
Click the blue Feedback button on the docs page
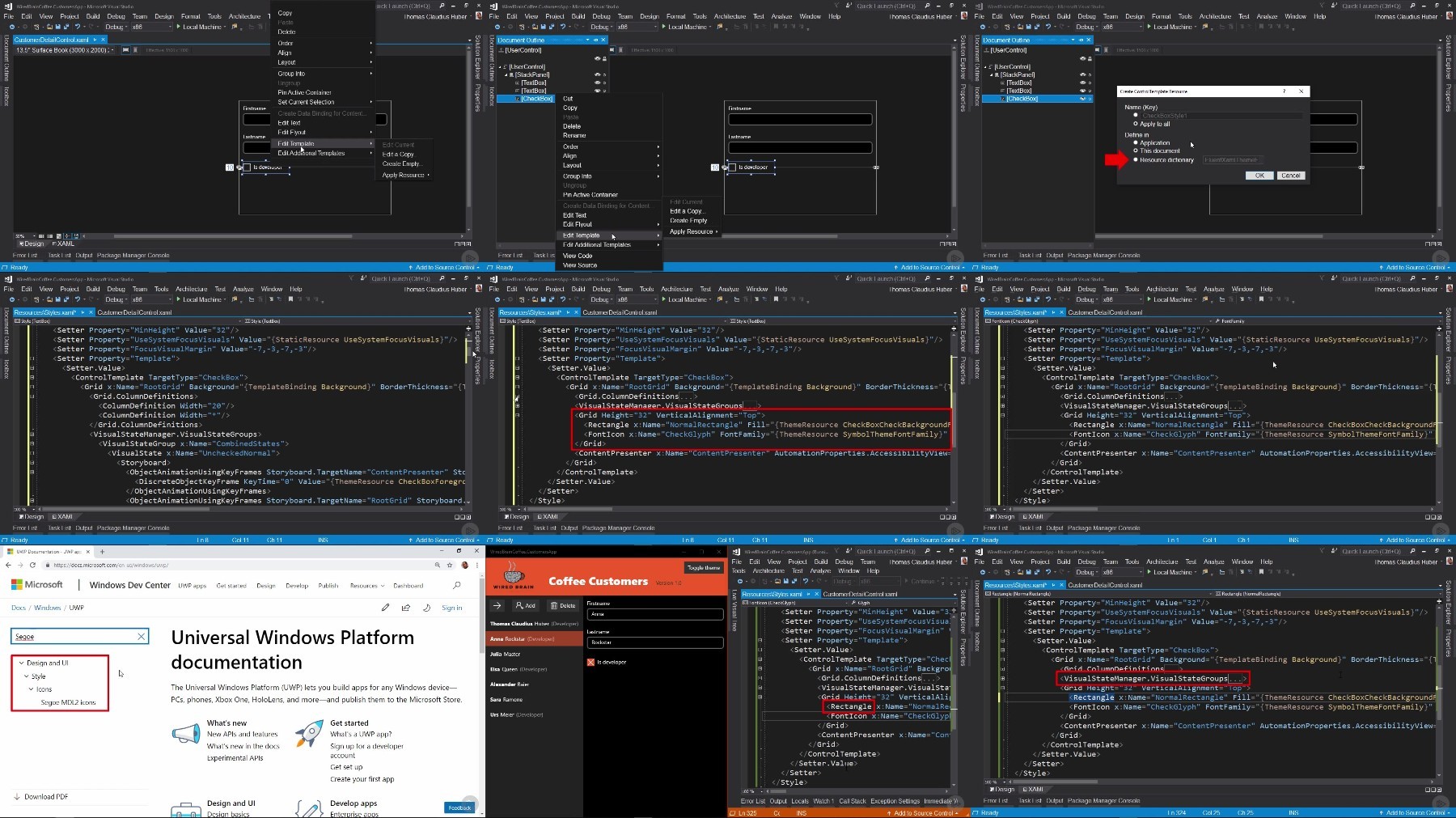point(459,807)
